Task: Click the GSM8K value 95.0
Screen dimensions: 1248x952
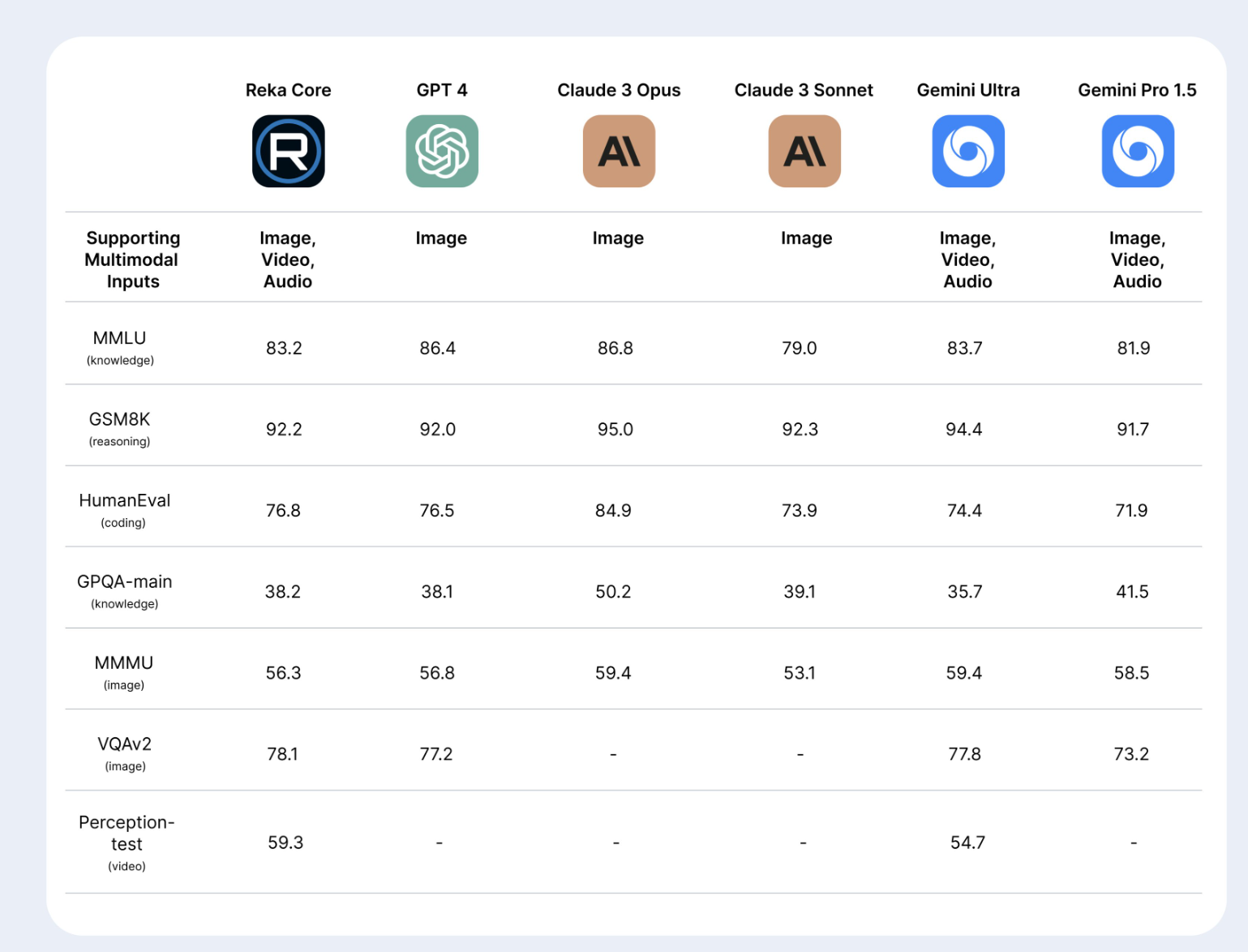Action: (615, 429)
